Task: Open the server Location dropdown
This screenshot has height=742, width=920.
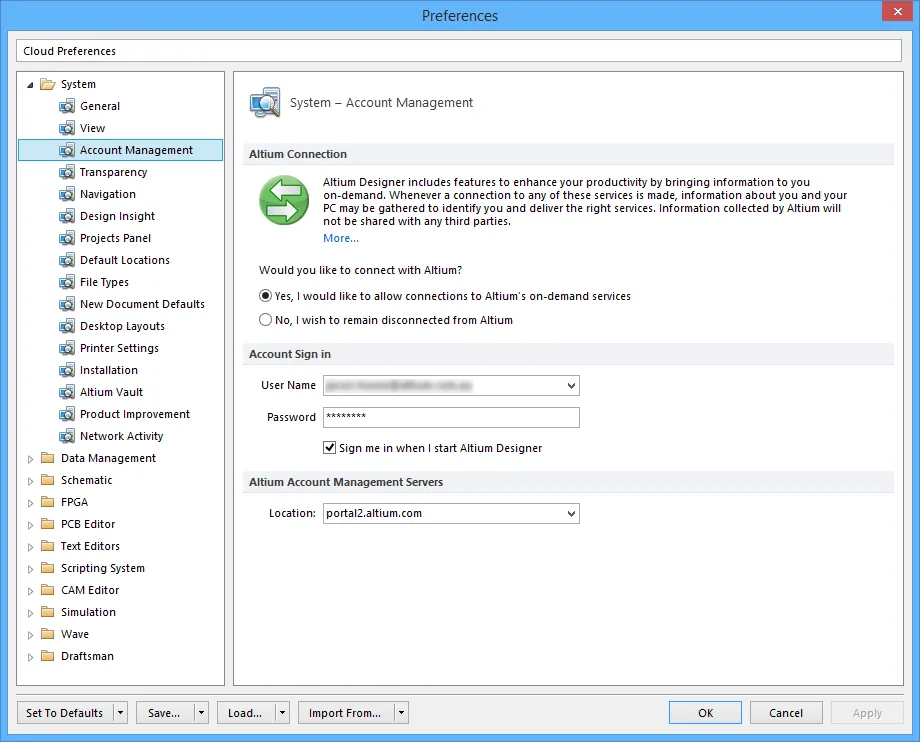Action: 571,514
